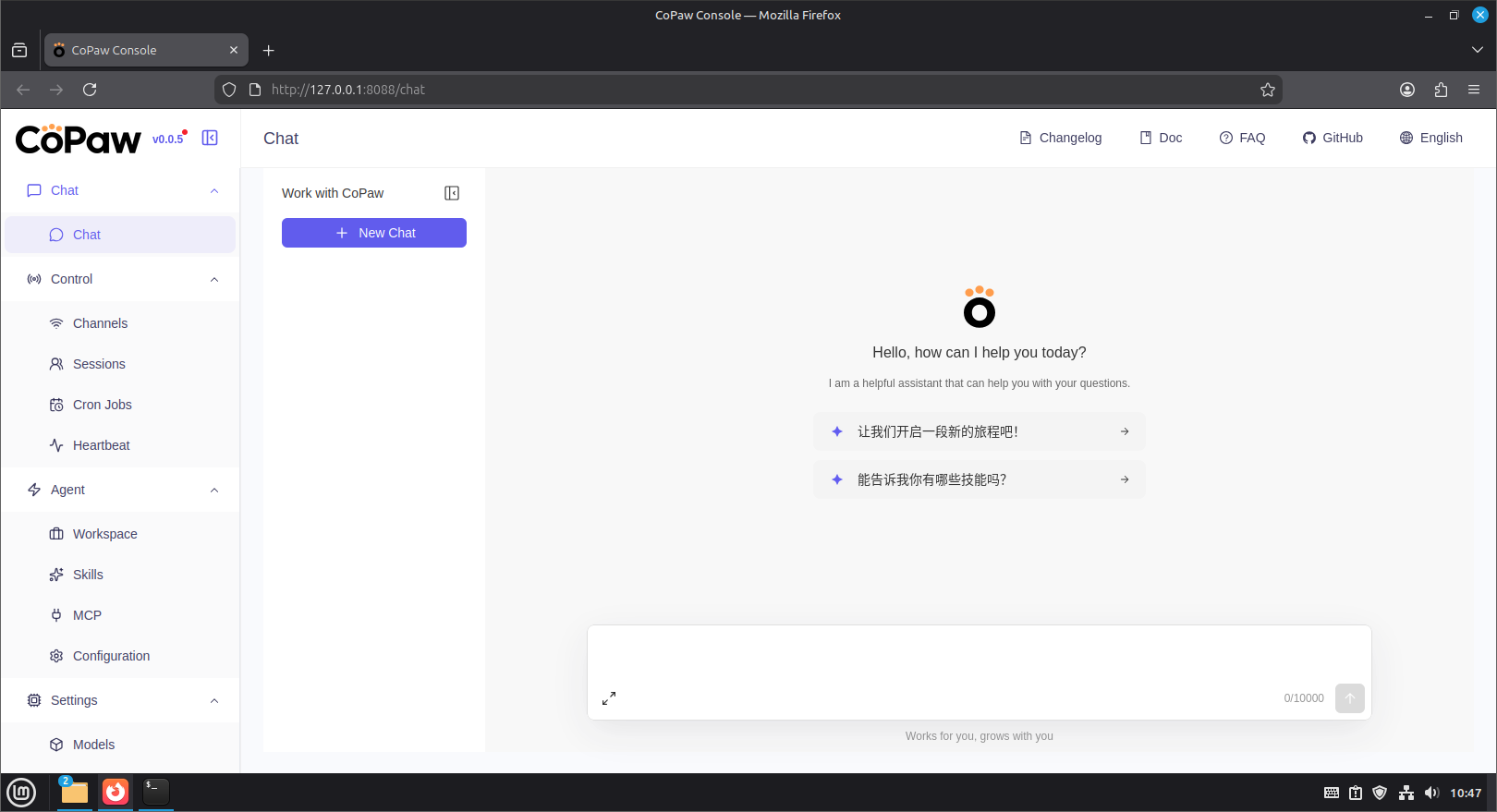Viewport: 1497px width, 812px height.
Task: Open the English language selector
Action: [x=1430, y=138]
